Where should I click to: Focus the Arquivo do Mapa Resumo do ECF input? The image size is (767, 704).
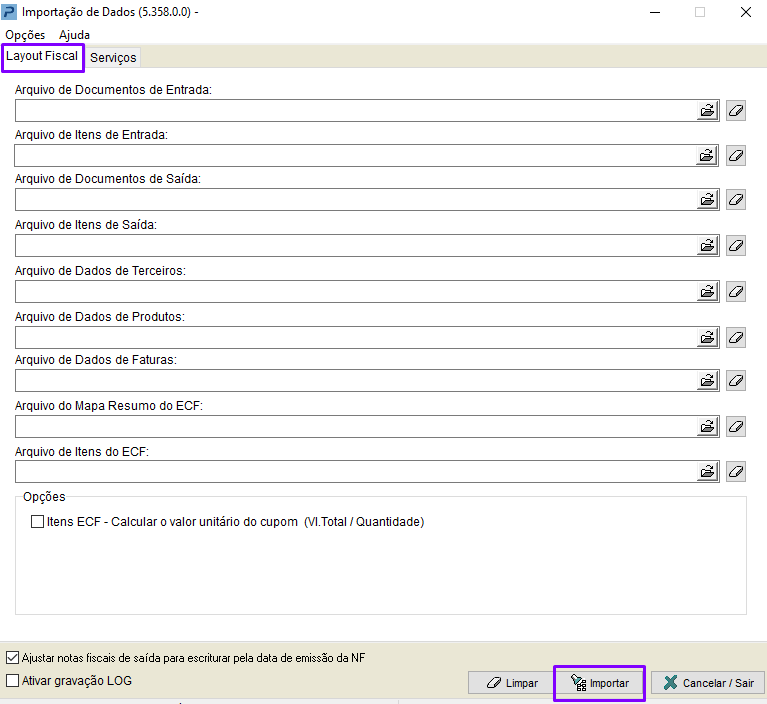(x=356, y=427)
